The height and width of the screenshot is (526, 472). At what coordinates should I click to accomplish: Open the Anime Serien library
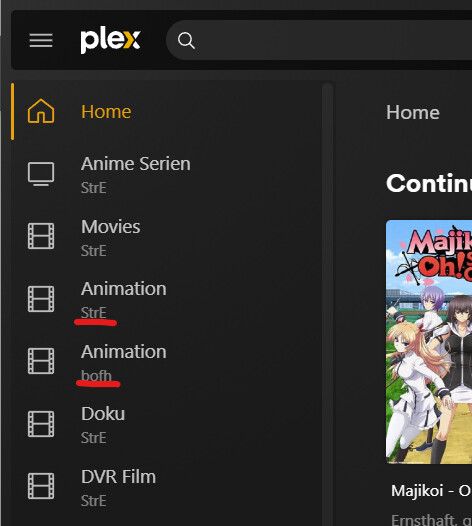[166, 174]
